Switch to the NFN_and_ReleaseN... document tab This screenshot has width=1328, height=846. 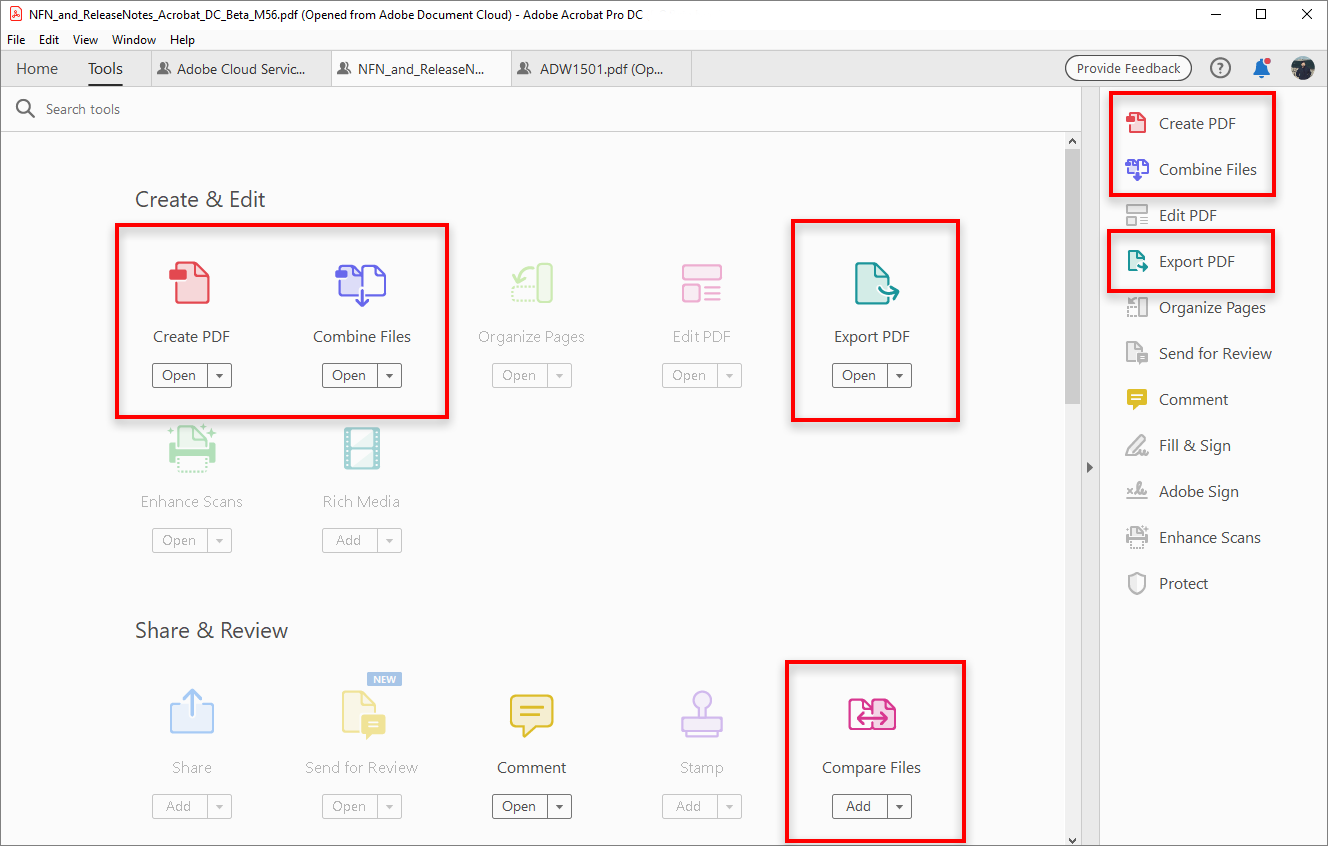coord(422,69)
